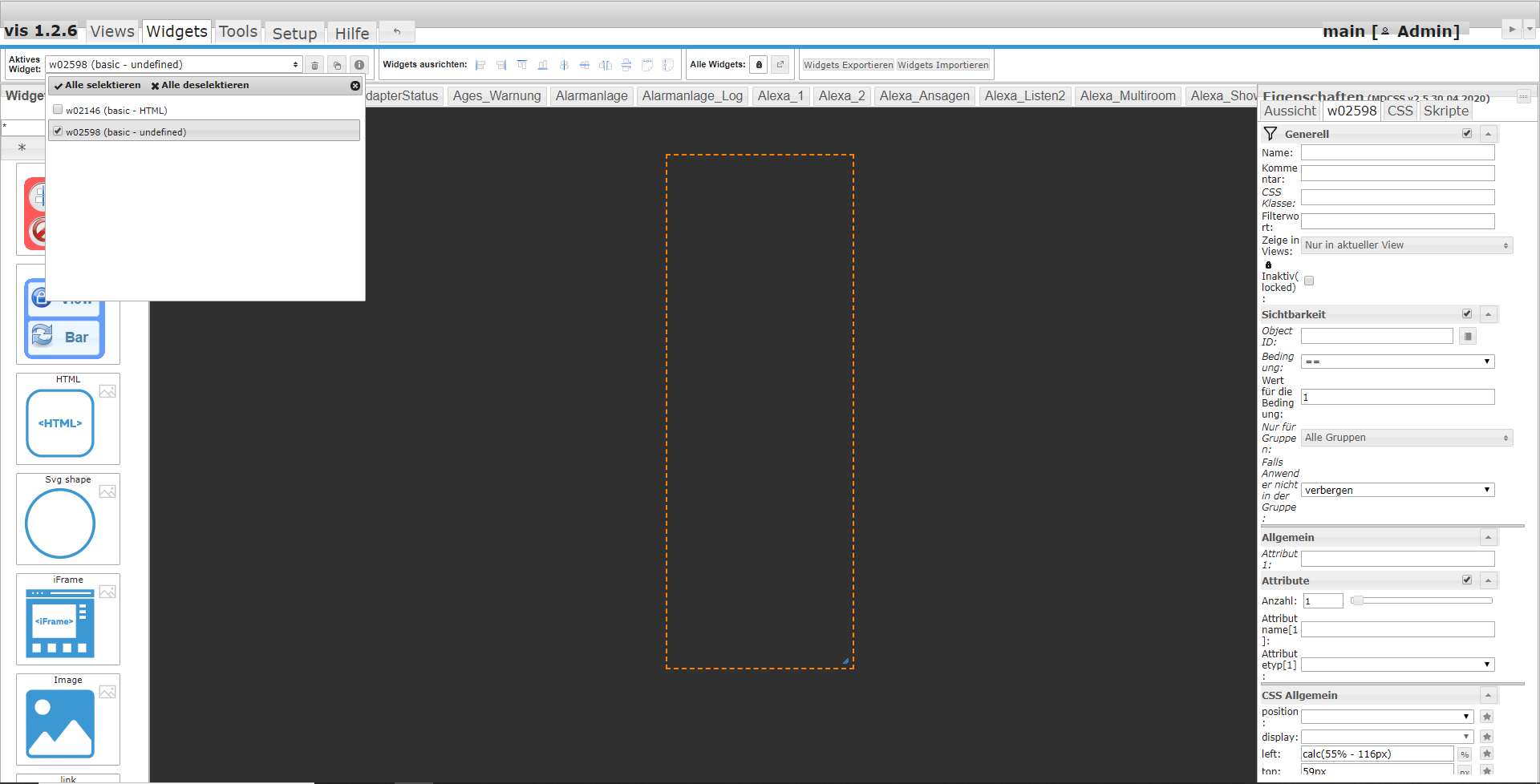
Task: Click the star icon next to left
Action: [x=1487, y=754]
